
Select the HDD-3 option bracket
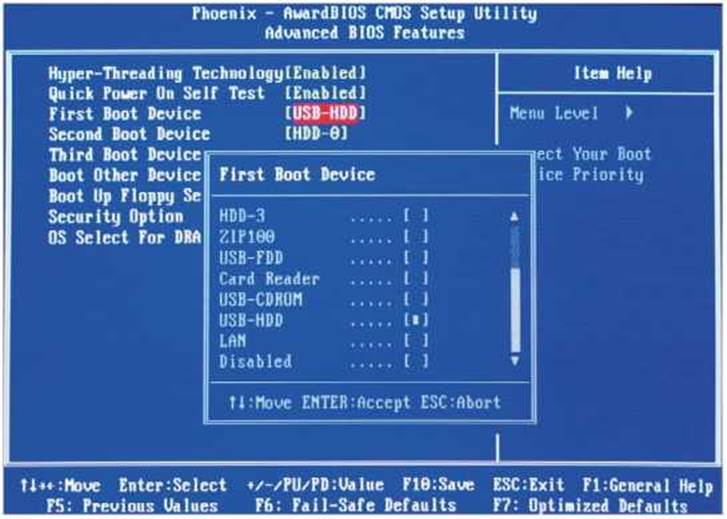415,216
